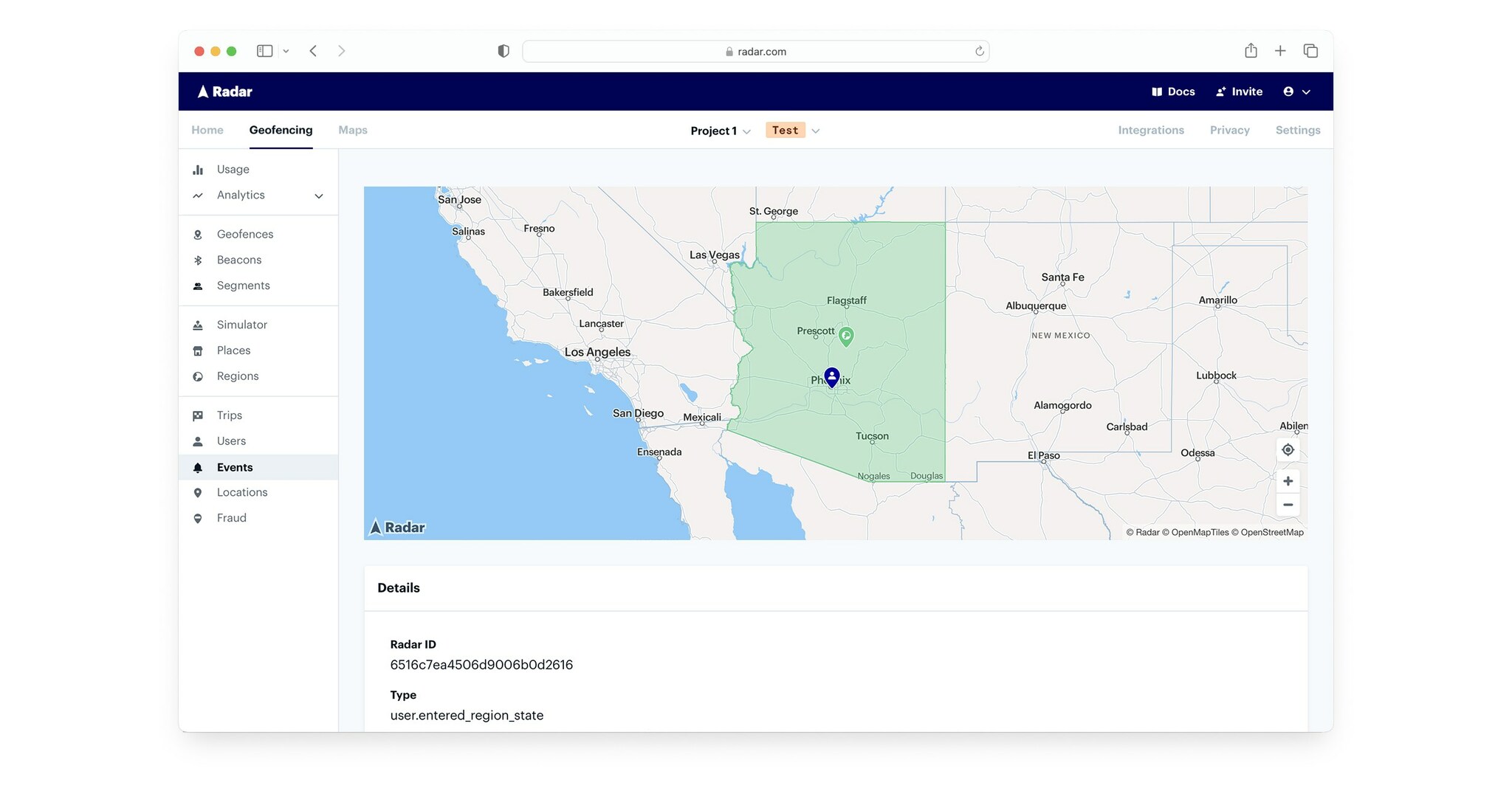Open the Test environment dropdown

point(792,130)
